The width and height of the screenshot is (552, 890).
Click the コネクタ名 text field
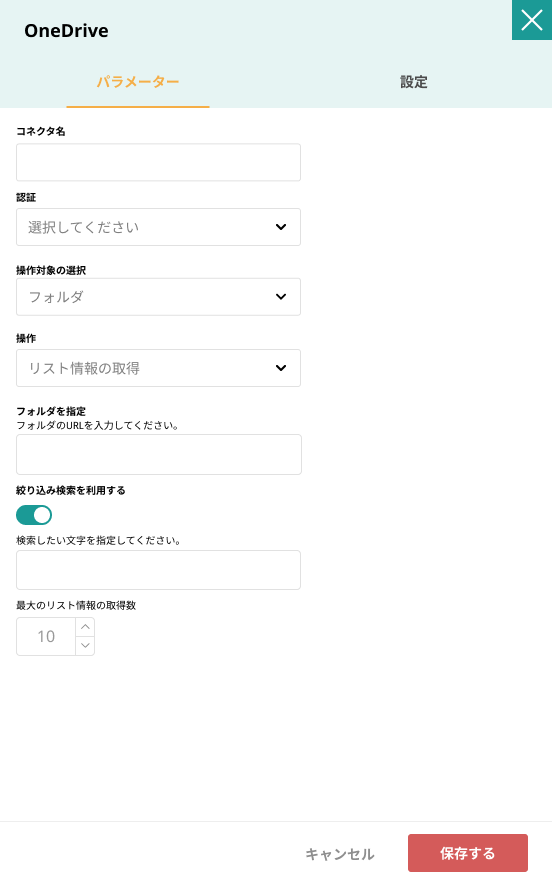click(x=158, y=162)
